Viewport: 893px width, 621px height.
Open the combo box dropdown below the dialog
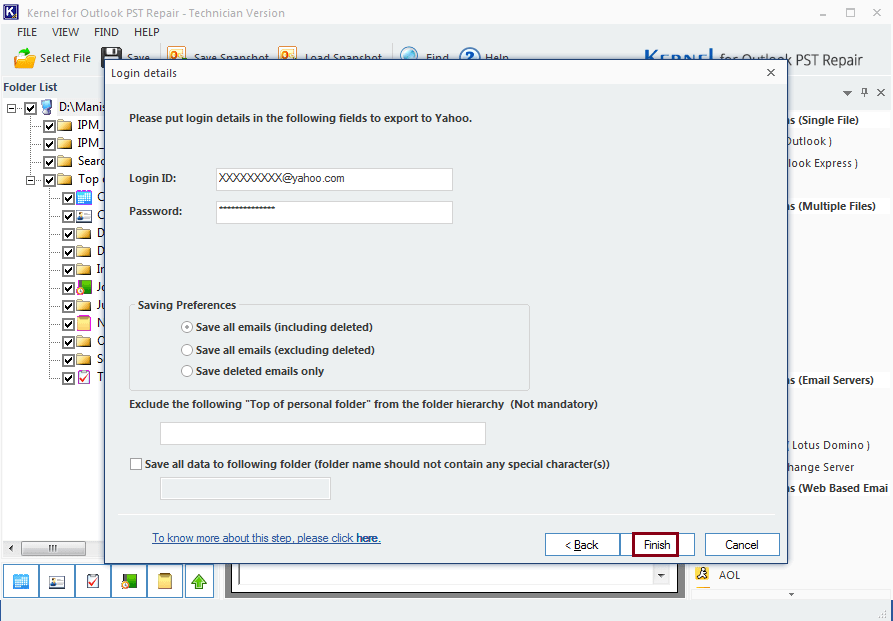661,575
